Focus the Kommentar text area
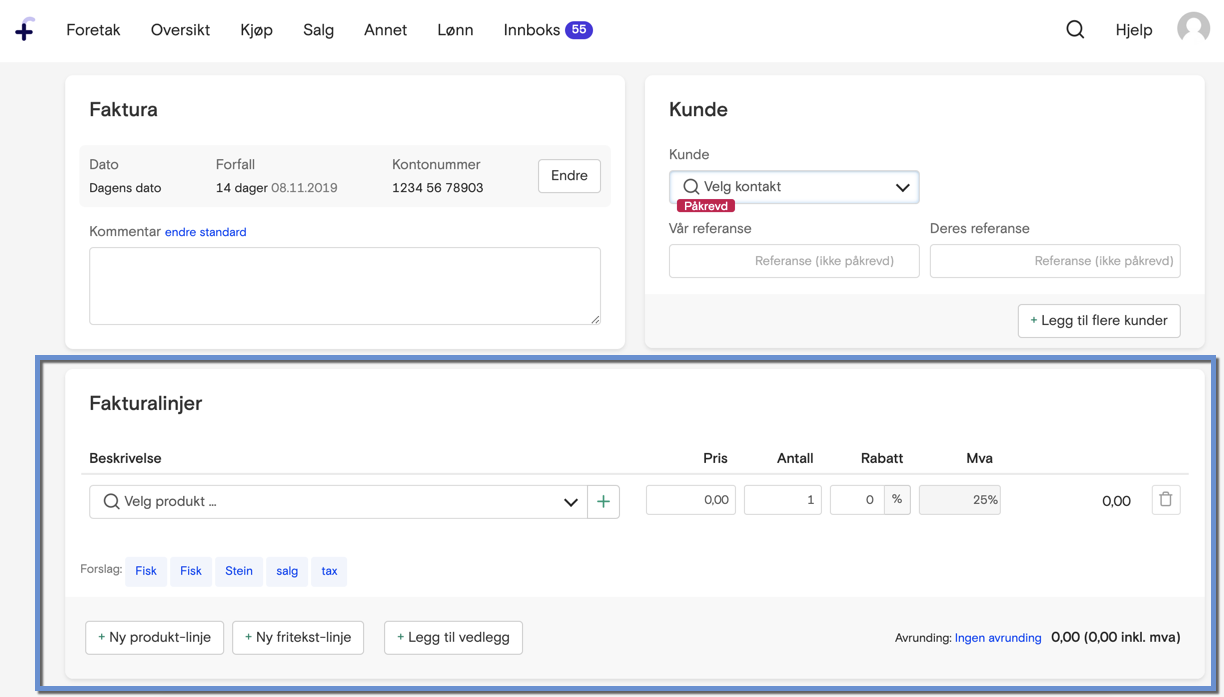Screen dimensions: 1224x697 [345, 286]
